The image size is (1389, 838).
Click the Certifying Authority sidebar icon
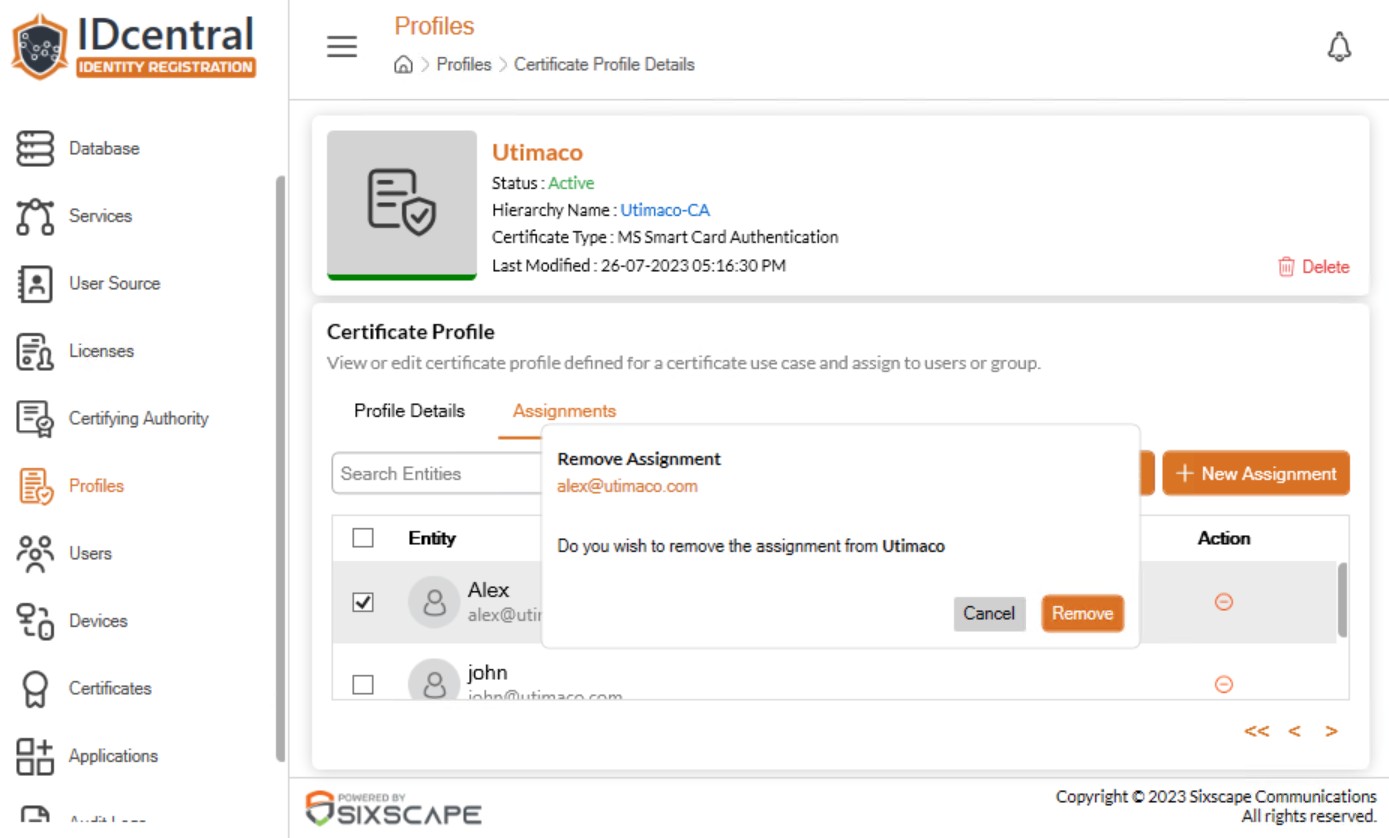click(34, 419)
